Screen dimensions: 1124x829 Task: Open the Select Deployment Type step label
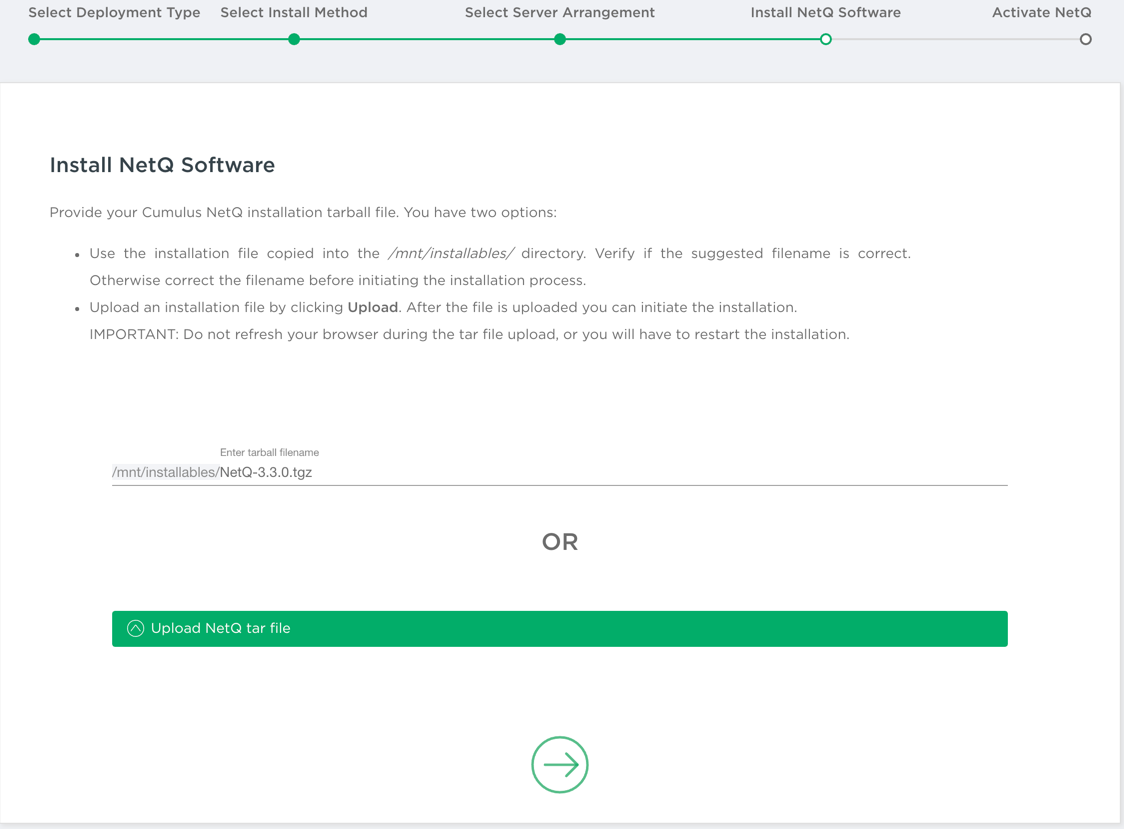(x=114, y=13)
